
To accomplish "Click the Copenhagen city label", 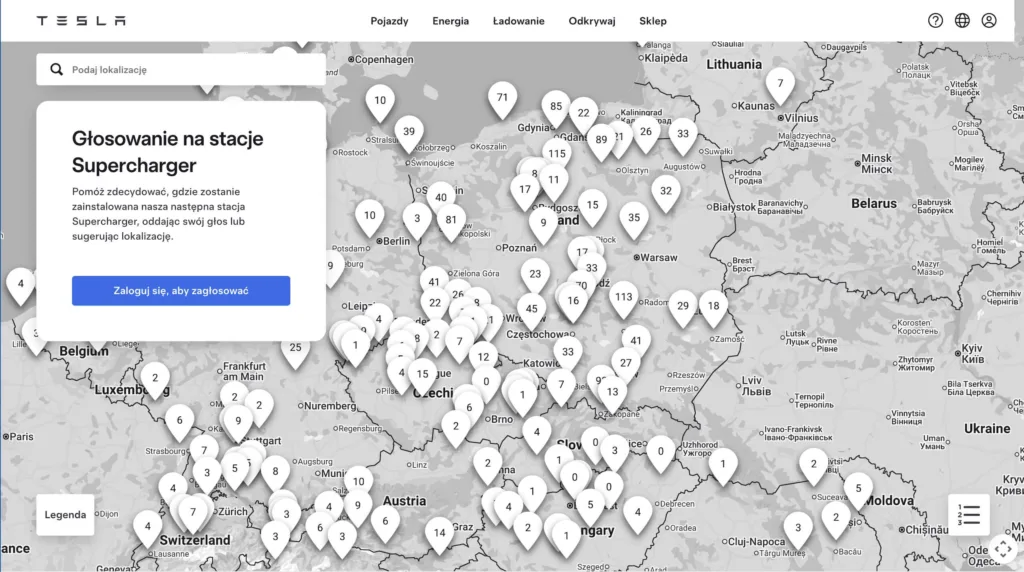I will [x=384, y=59].
